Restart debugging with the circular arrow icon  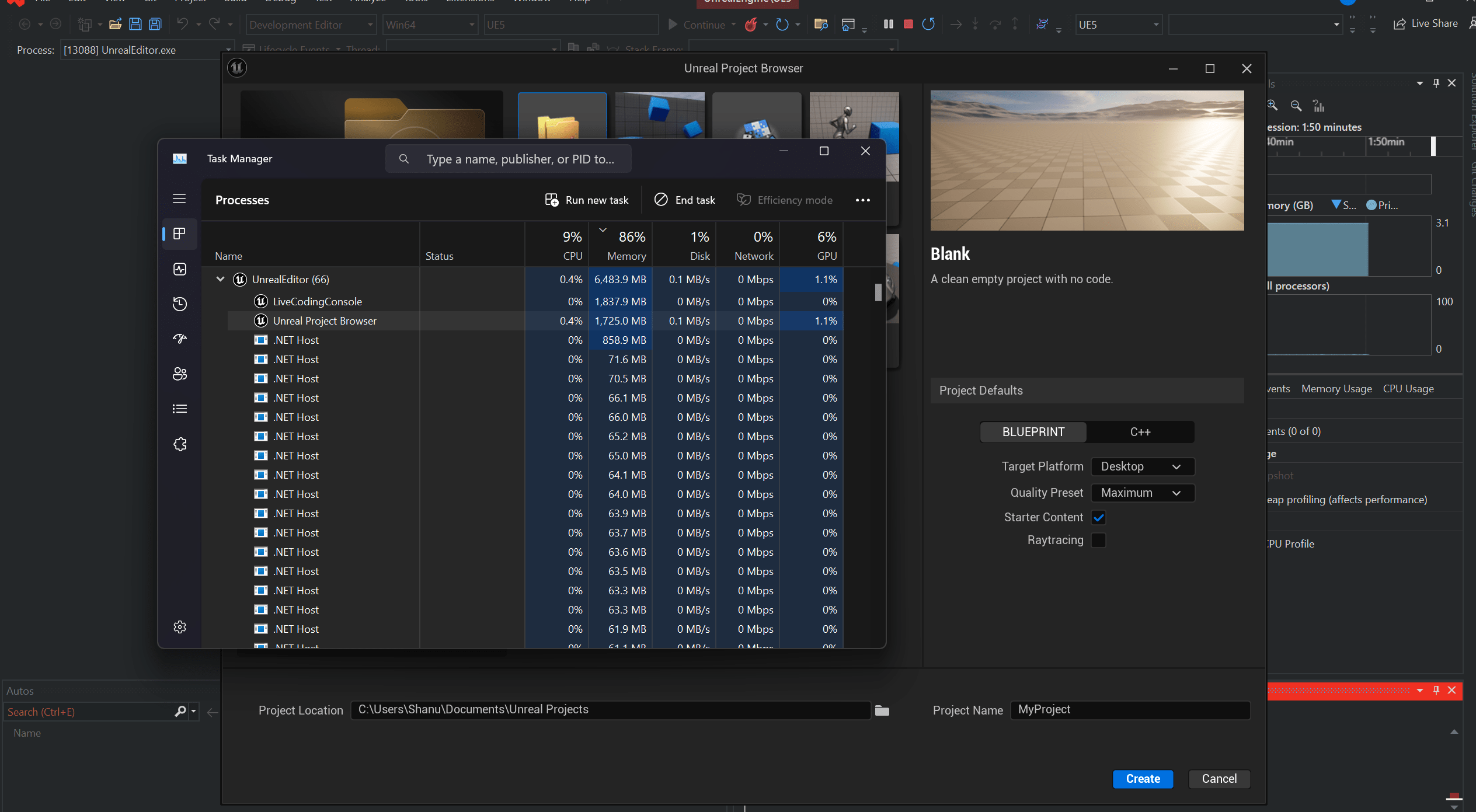click(928, 24)
